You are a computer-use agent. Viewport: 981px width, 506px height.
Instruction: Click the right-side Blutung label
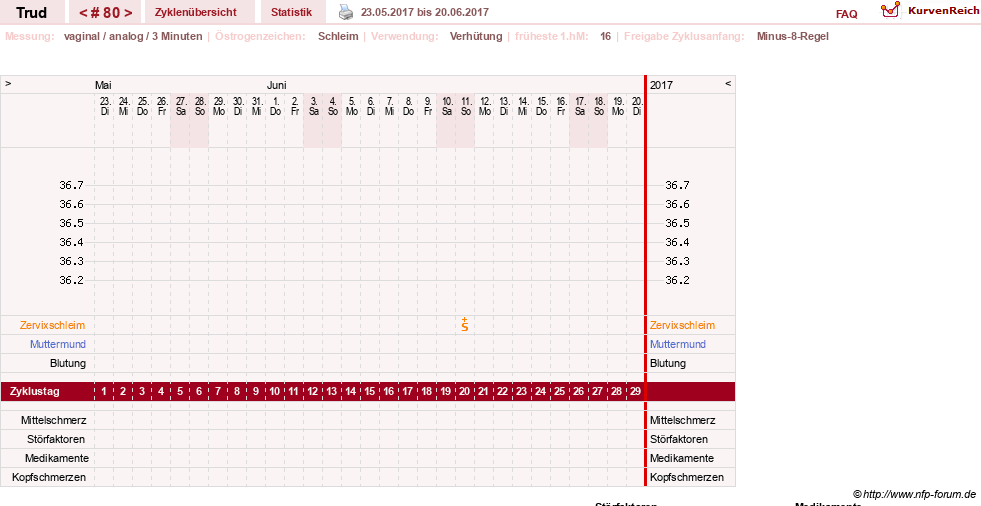point(668,363)
